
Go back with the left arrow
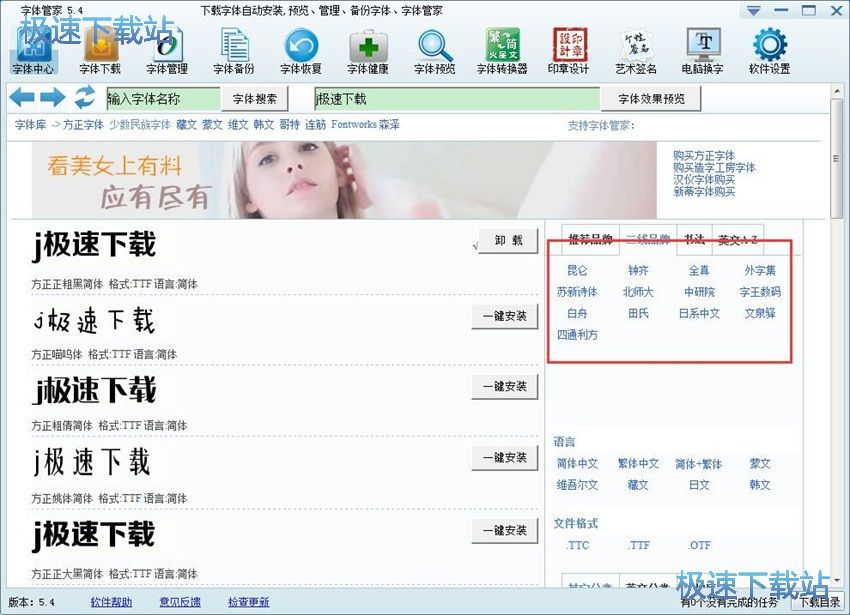[22, 98]
